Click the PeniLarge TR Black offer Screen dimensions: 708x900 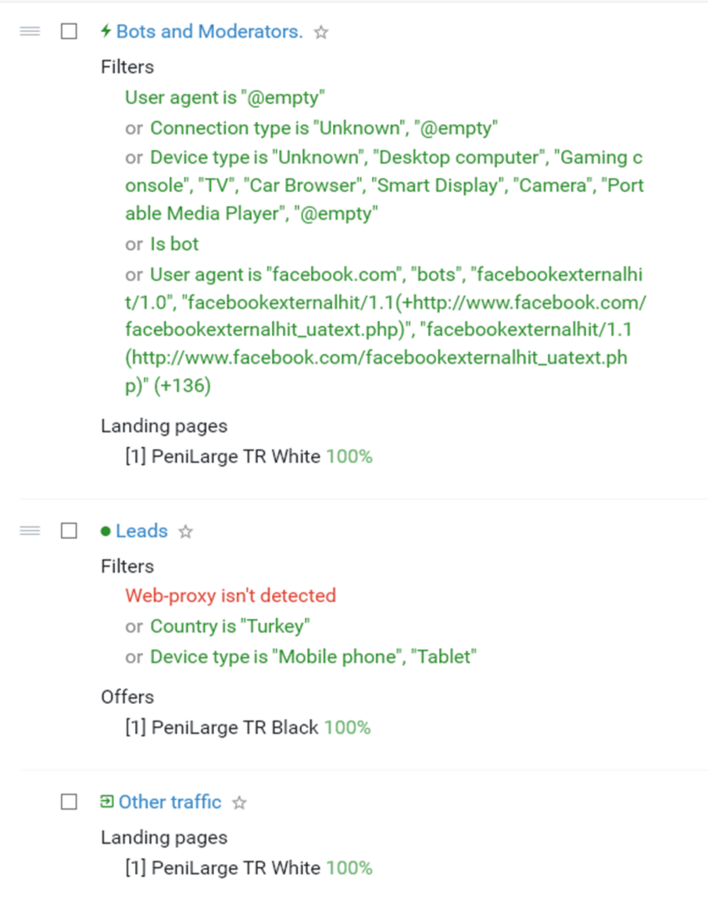pyautogui.click(x=234, y=728)
